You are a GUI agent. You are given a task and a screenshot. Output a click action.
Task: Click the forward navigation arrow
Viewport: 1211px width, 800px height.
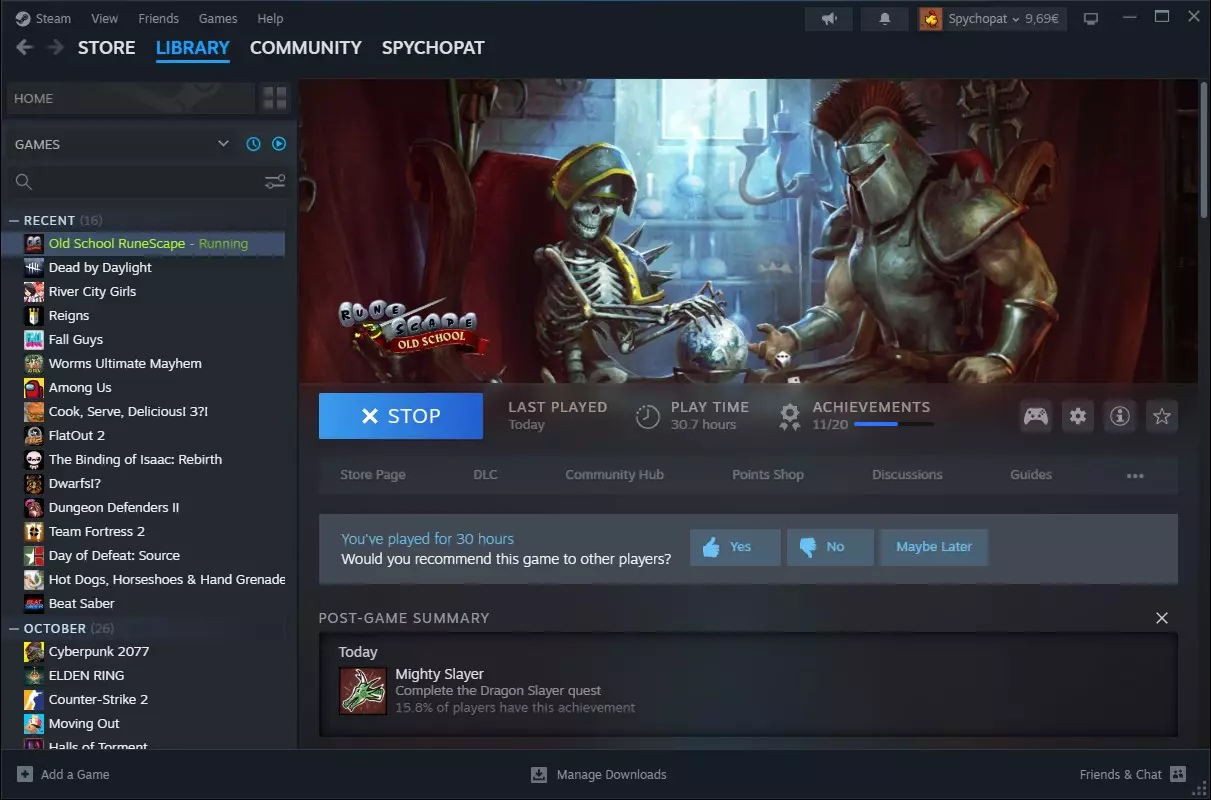pyautogui.click(x=56, y=48)
